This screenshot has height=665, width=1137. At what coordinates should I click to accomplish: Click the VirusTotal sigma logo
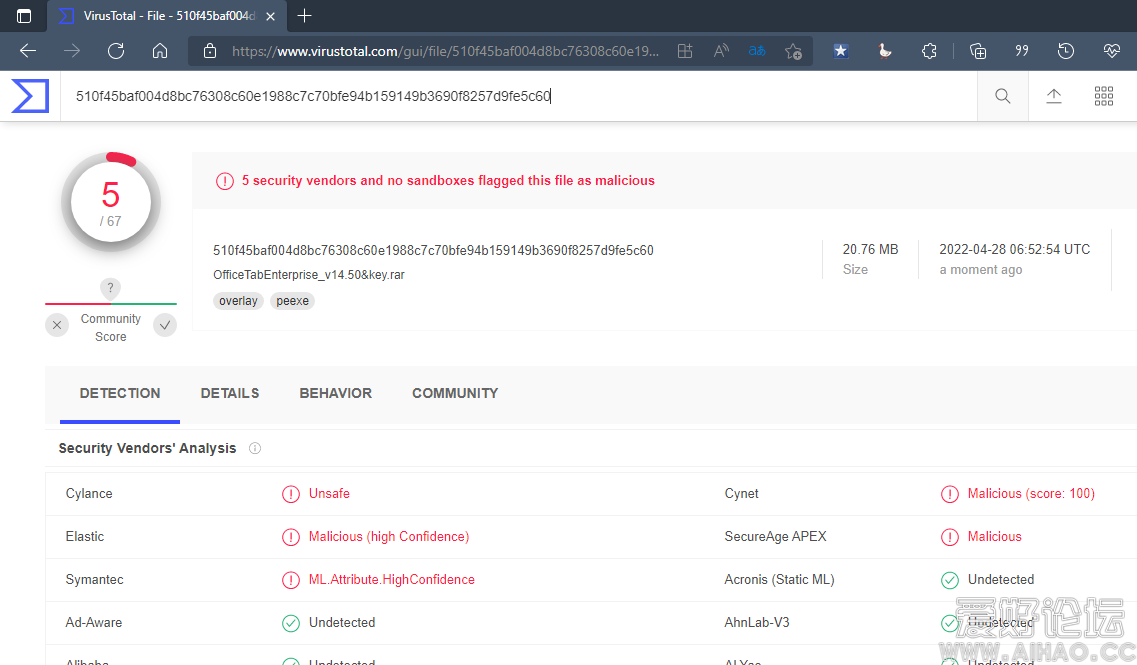pyautogui.click(x=30, y=96)
